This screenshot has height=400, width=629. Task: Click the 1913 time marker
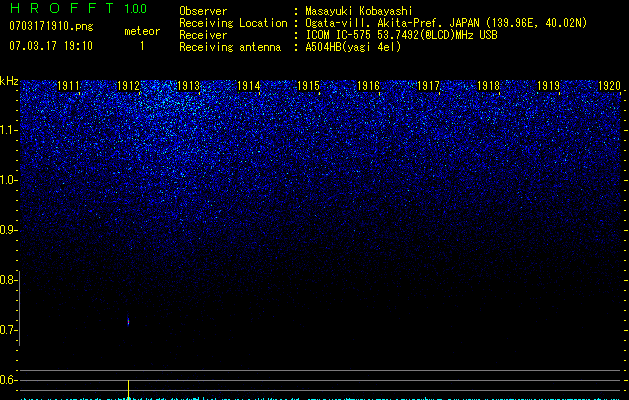(188, 86)
